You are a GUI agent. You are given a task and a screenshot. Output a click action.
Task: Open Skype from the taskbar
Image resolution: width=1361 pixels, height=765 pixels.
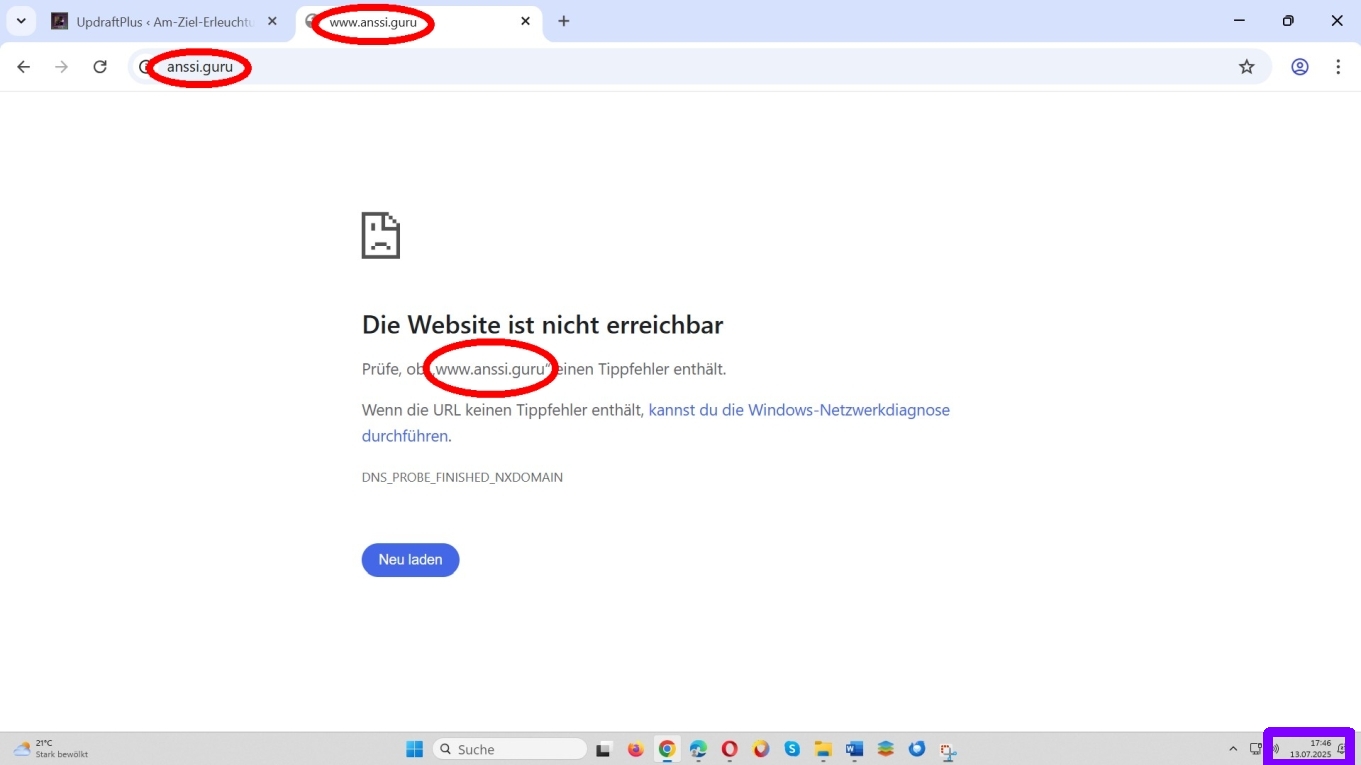pos(792,749)
